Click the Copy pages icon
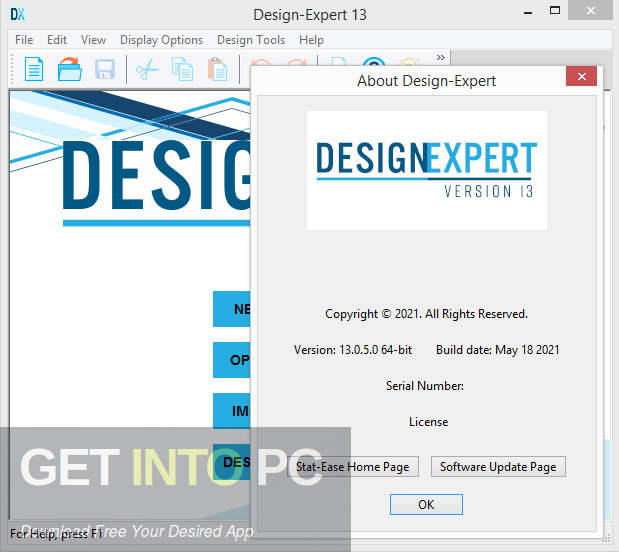This screenshot has height=552, width=619. [182, 69]
